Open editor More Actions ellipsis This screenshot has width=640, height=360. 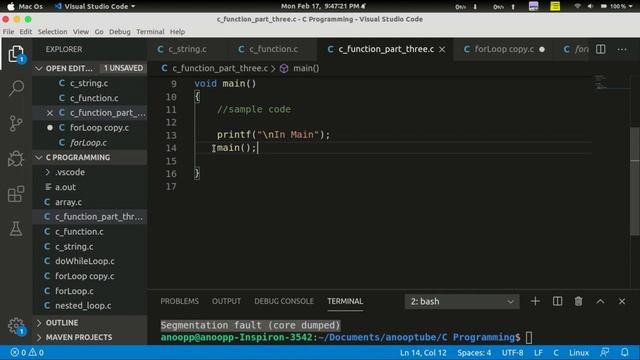(622, 49)
